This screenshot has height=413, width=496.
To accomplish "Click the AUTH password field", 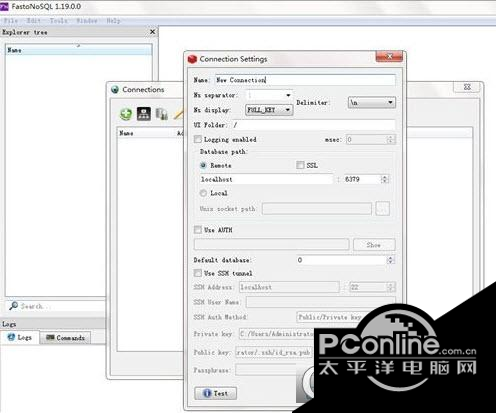I will (x=271, y=245).
